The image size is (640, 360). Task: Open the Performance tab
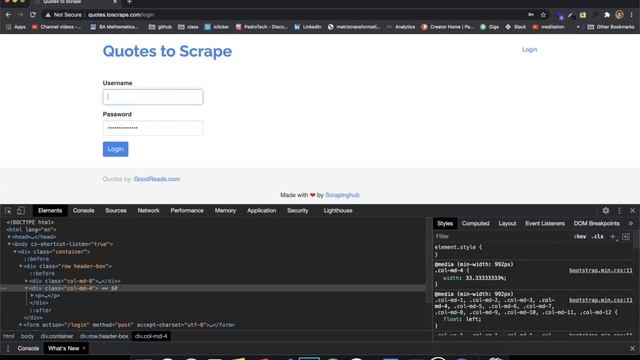187,211
